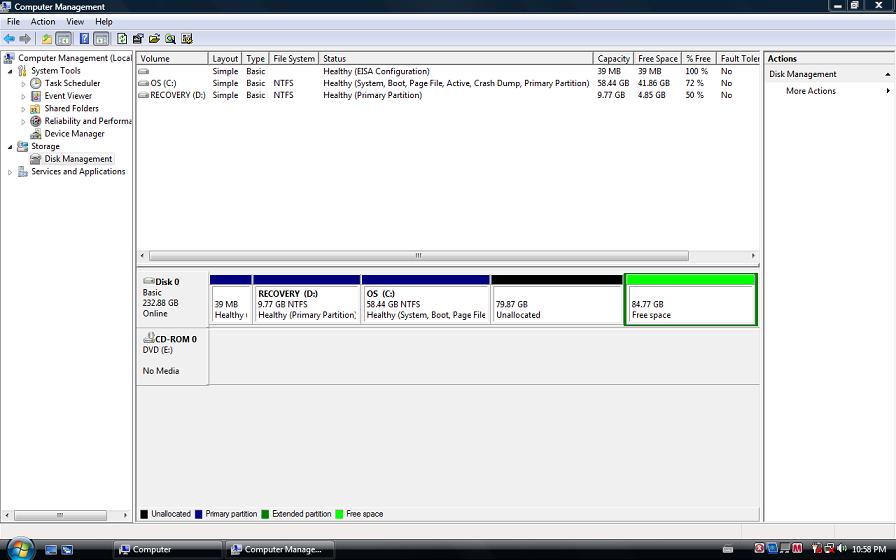Open the Action menu

43,22
